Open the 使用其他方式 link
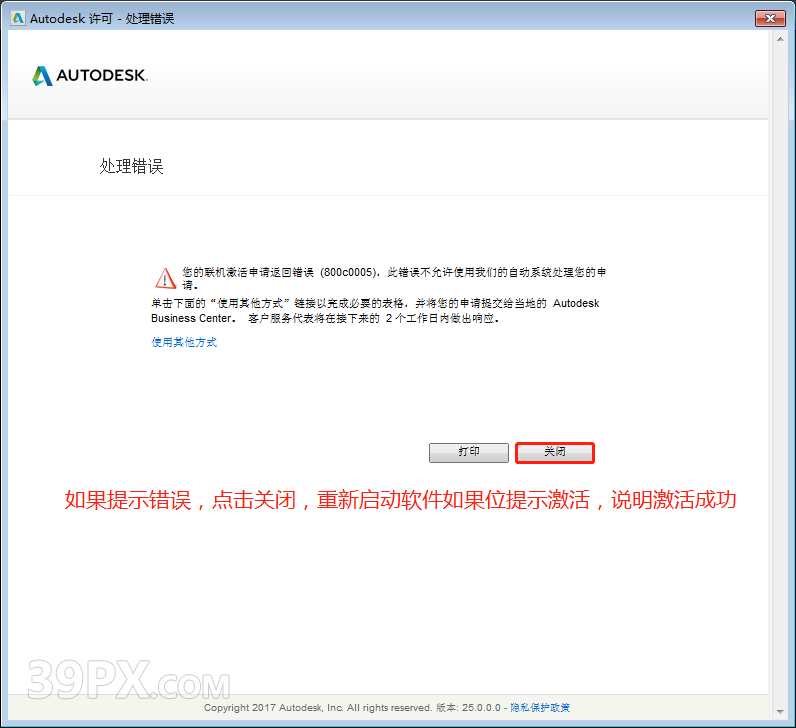 184,342
